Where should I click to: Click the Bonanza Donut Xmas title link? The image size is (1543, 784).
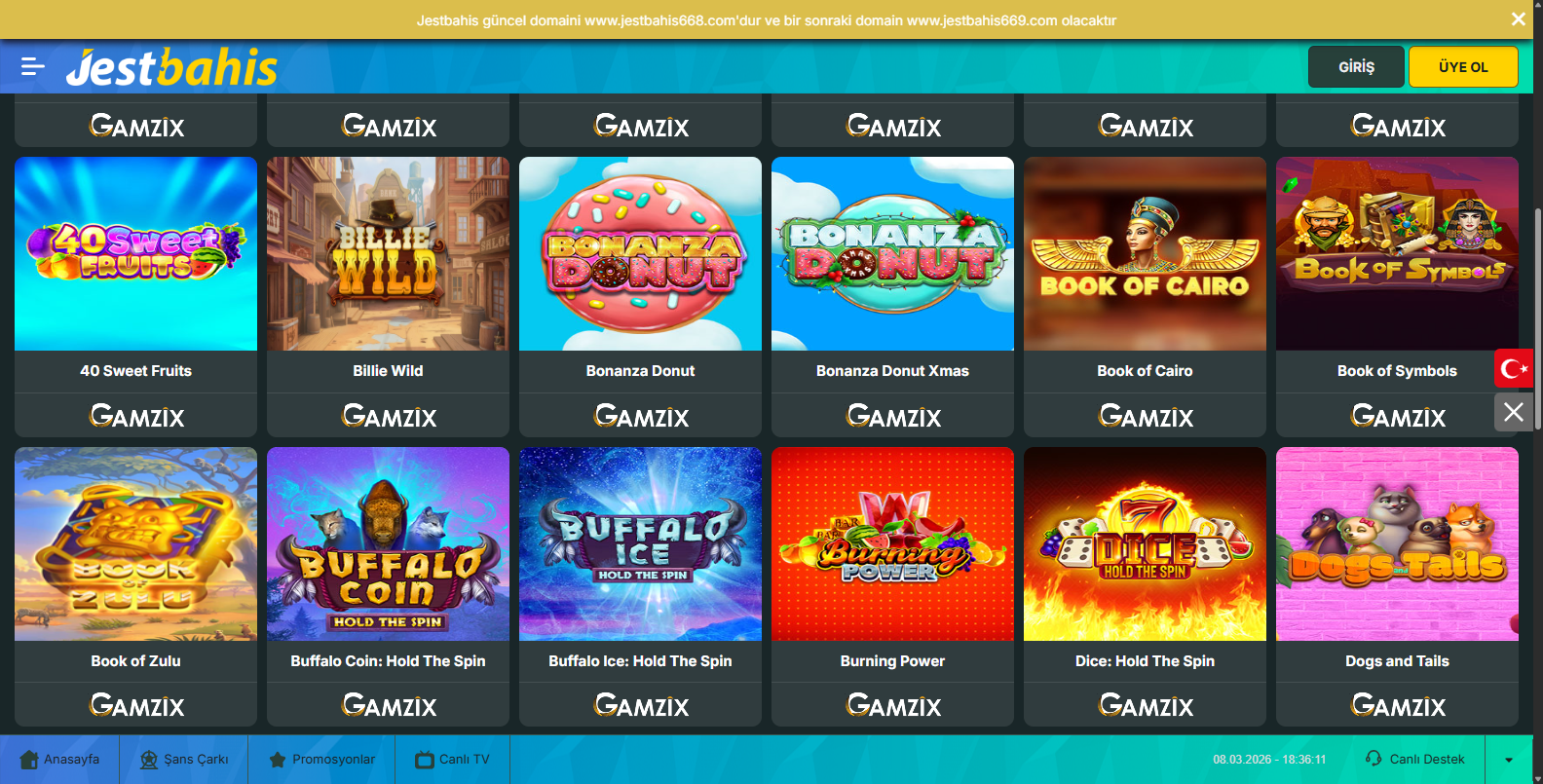[x=892, y=371]
